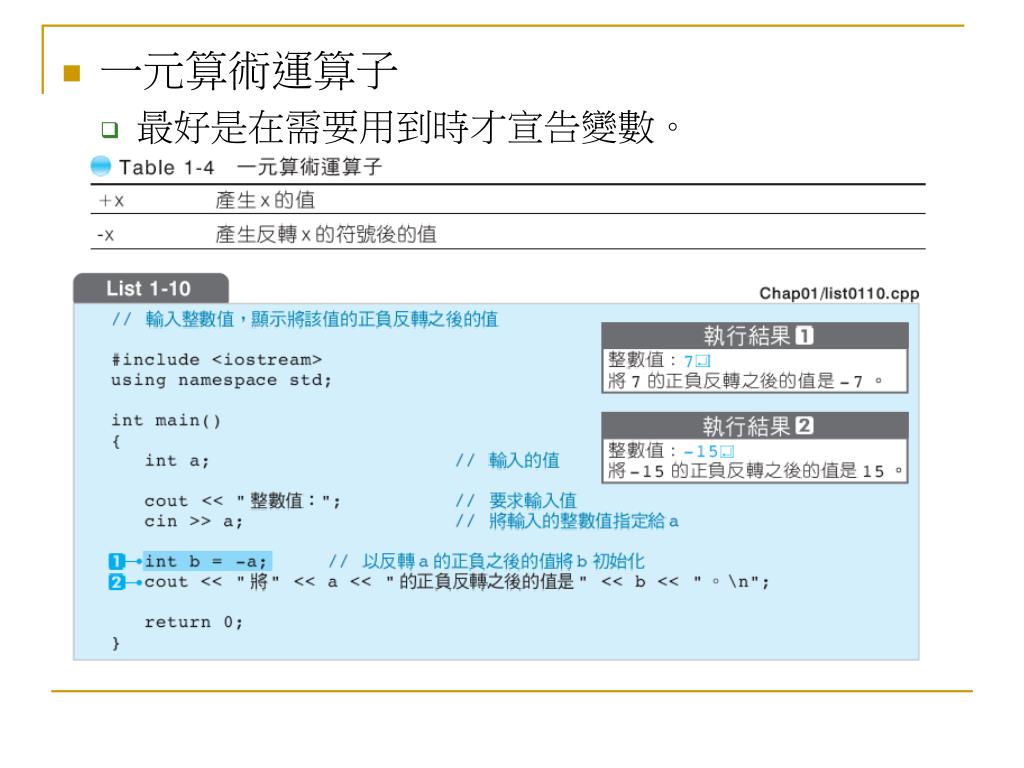Click the Enter key symbol after input 7
The image size is (1024, 768).
coord(703,360)
